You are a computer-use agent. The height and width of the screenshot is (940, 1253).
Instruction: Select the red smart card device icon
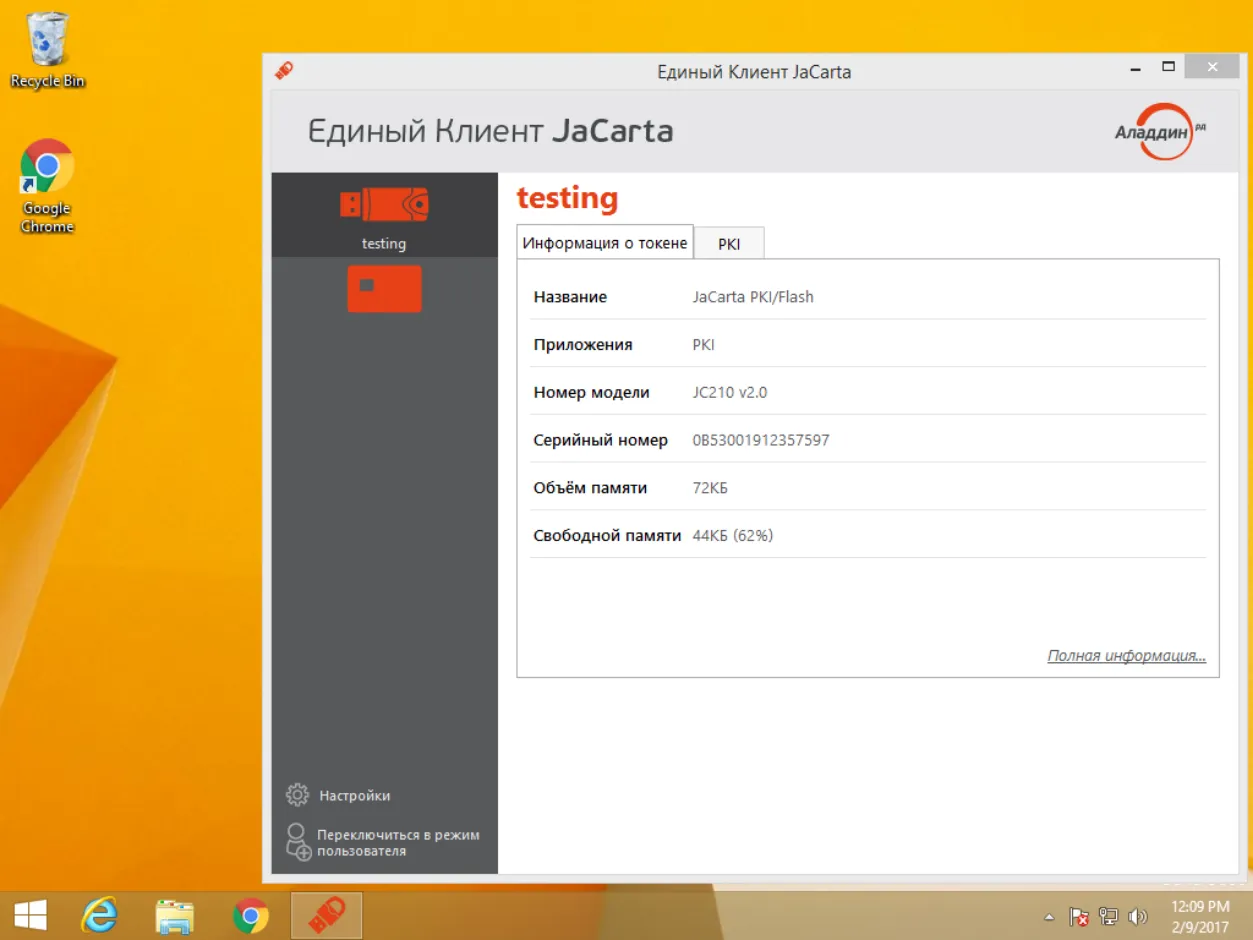point(384,289)
